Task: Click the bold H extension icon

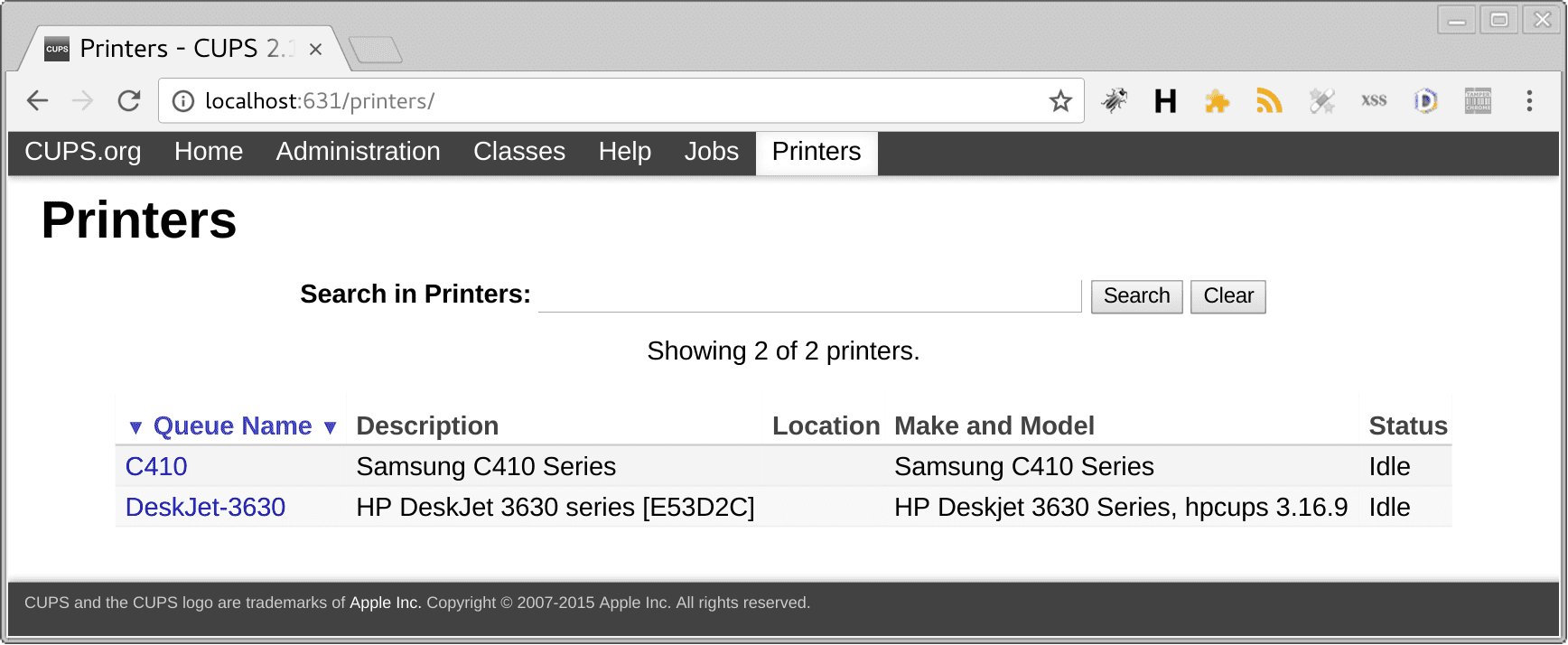Action: [1165, 101]
